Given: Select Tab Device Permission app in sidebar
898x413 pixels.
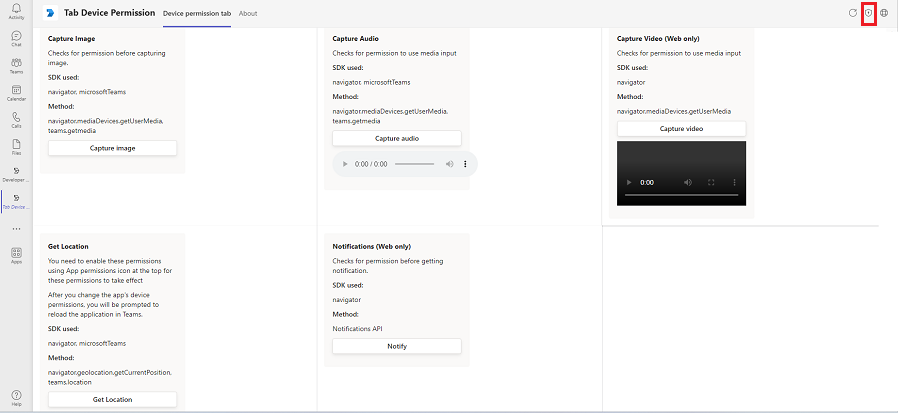Looking at the screenshot, I should coord(16,202).
